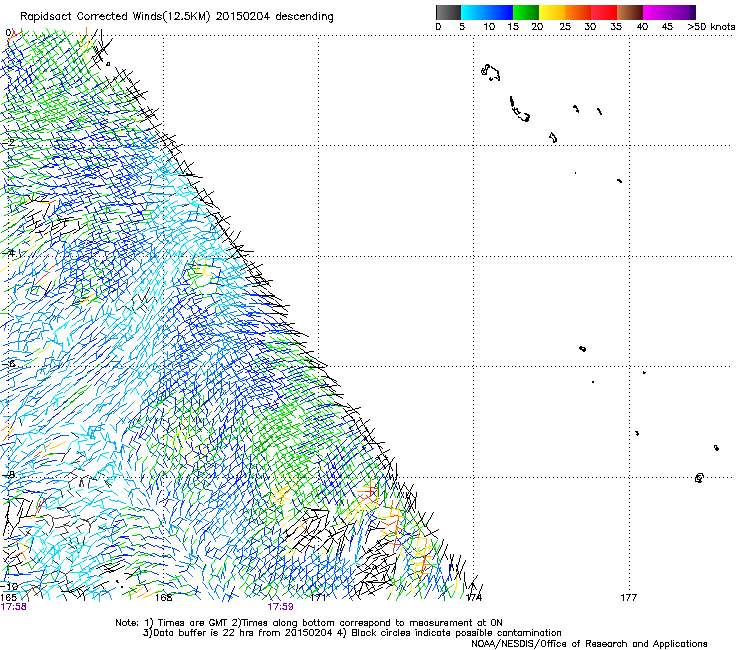Click the red 30-35 knots color swatch

click(x=604, y=12)
